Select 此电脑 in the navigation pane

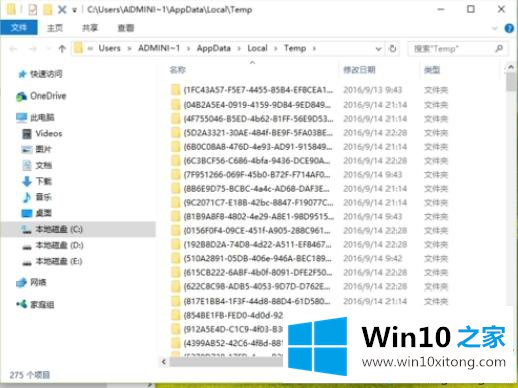(42, 117)
